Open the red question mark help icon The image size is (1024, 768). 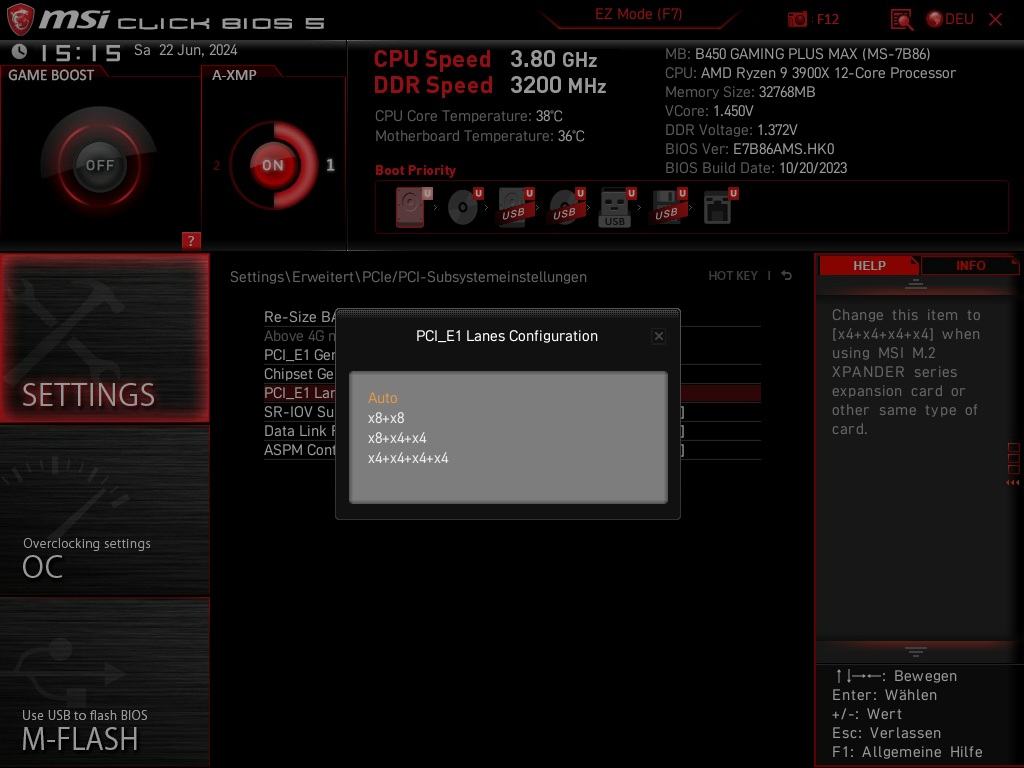coord(191,240)
